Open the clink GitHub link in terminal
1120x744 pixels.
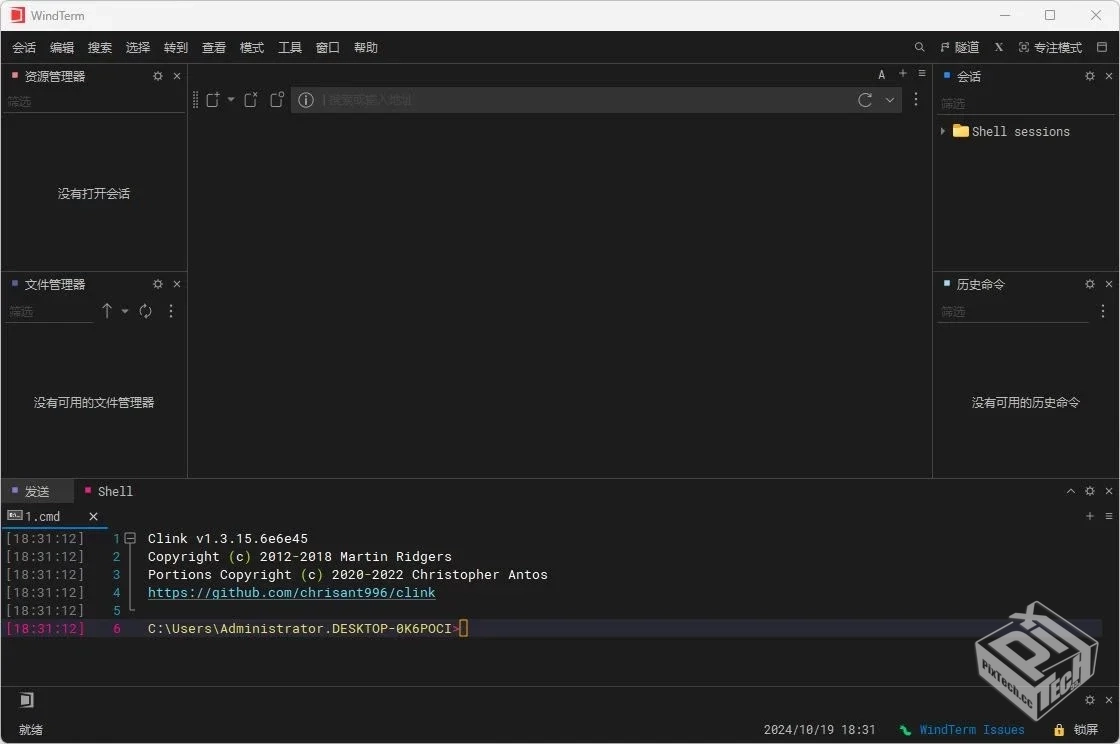click(x=291, y=592)
